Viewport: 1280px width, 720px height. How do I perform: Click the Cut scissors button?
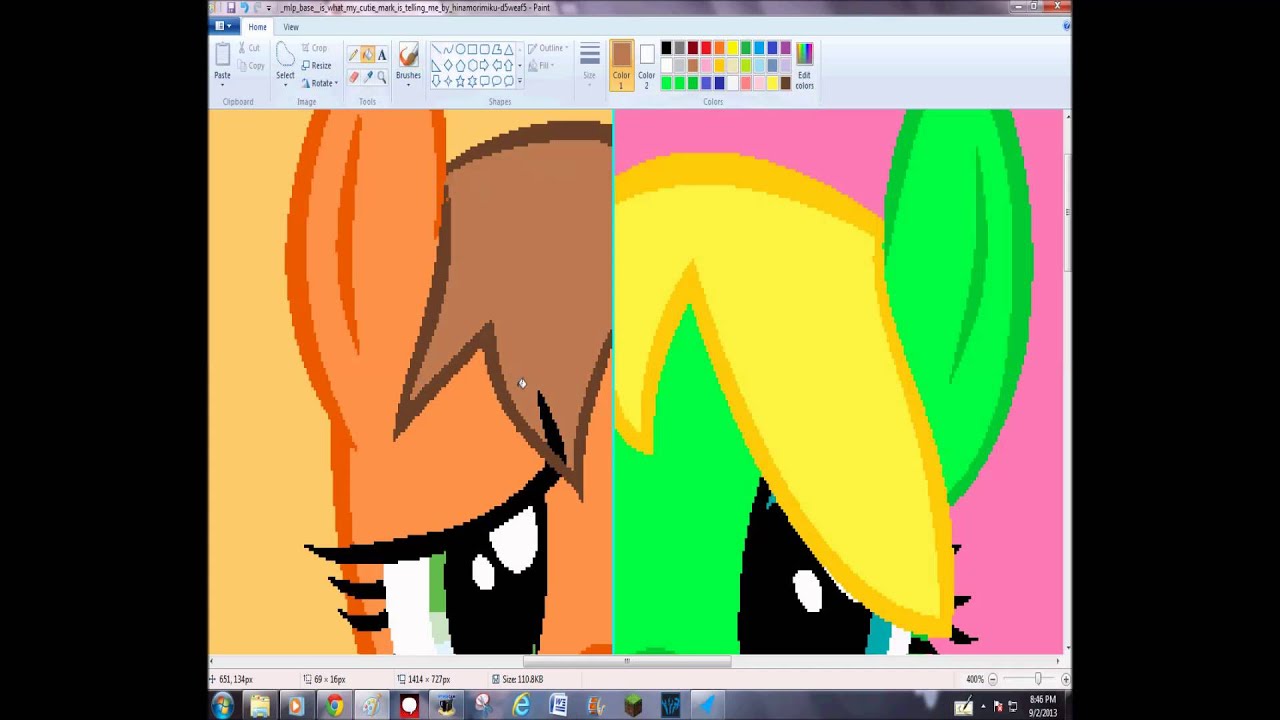pyautogui.click(x=249, y=48)
